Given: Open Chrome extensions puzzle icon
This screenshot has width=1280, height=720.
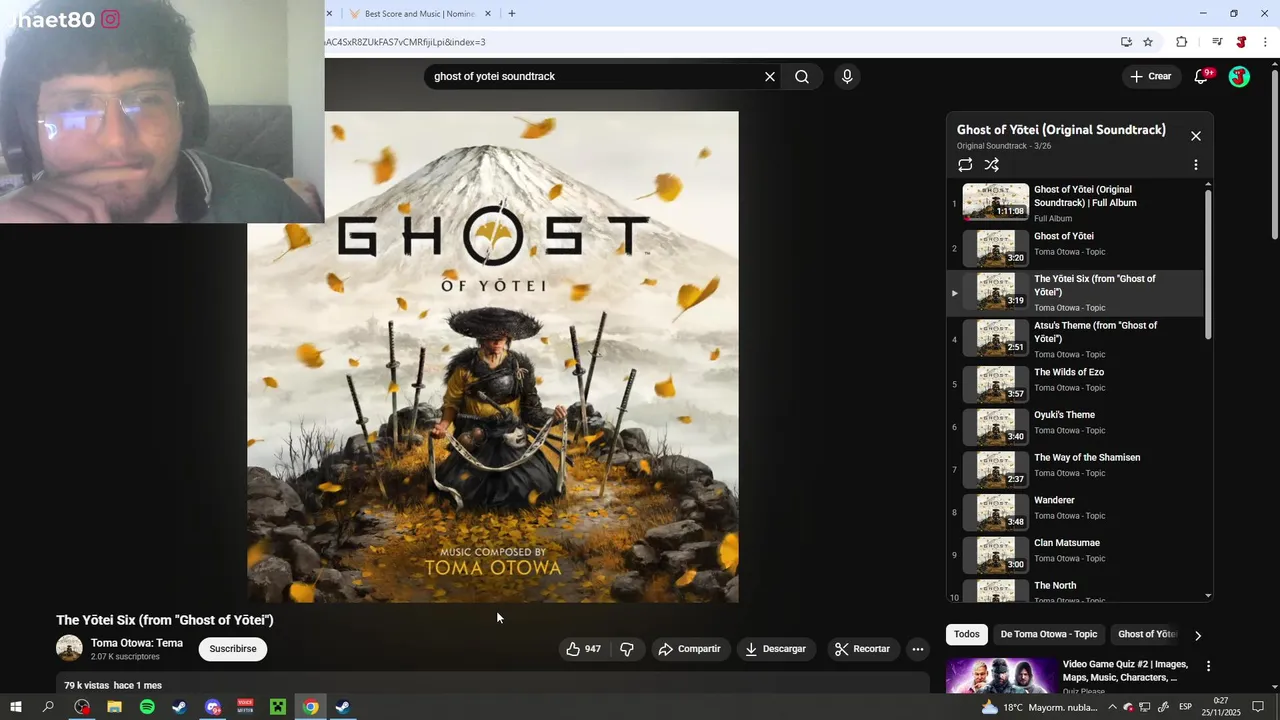Looking at the screenshot, I should tap(1182, 42).
